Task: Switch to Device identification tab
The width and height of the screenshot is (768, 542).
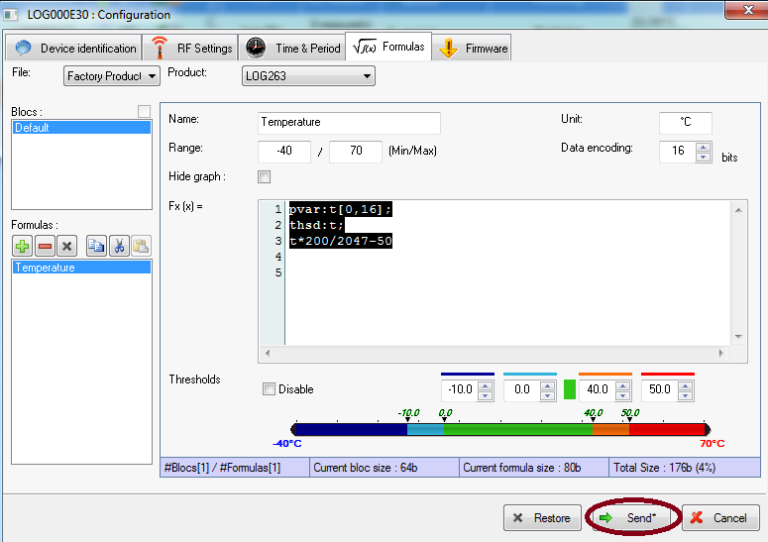Action: 74,47
